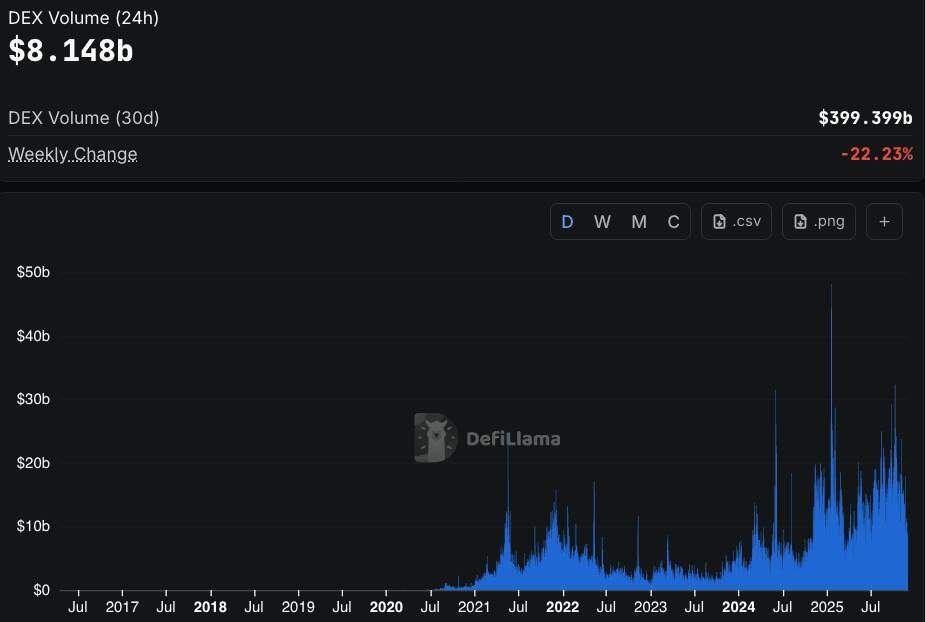
Task: Click the 2018 label on the x-axis
Action: 210,606
